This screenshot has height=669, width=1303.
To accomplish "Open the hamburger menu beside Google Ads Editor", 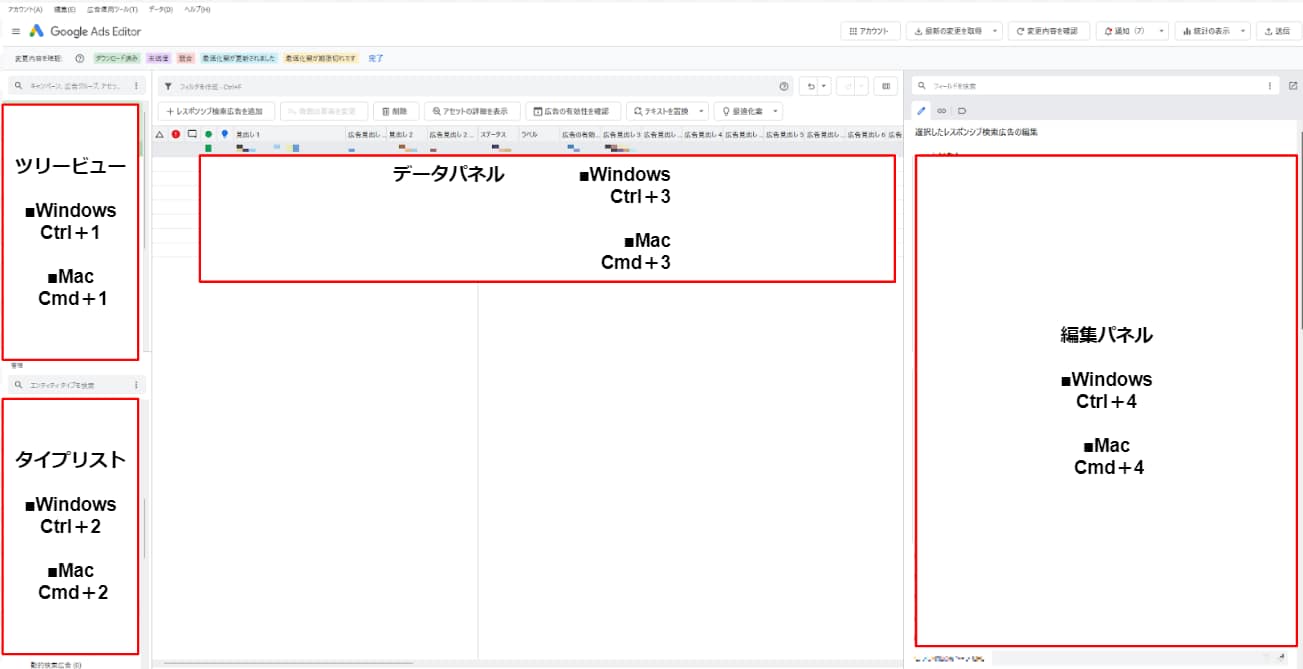I will 15,31.
